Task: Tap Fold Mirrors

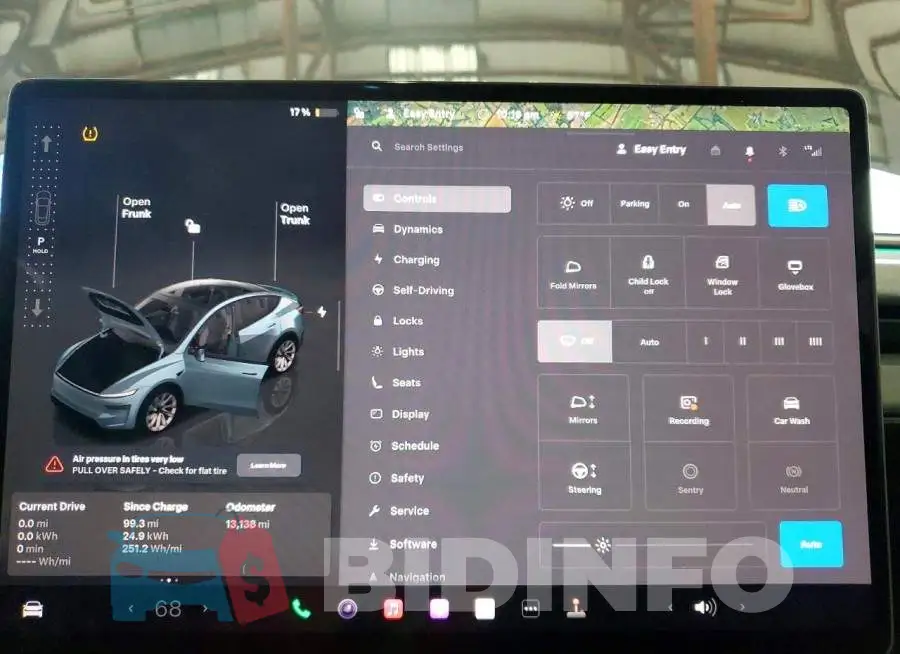Action: click(x=573, y=273)
